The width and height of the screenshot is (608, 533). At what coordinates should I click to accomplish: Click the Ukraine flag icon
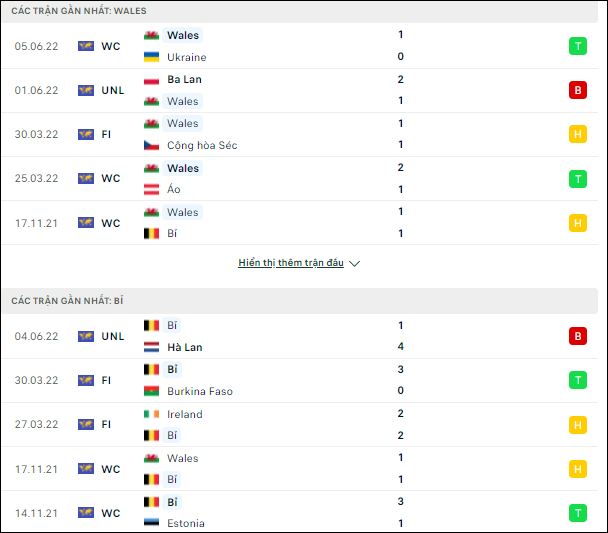[151, 57]
